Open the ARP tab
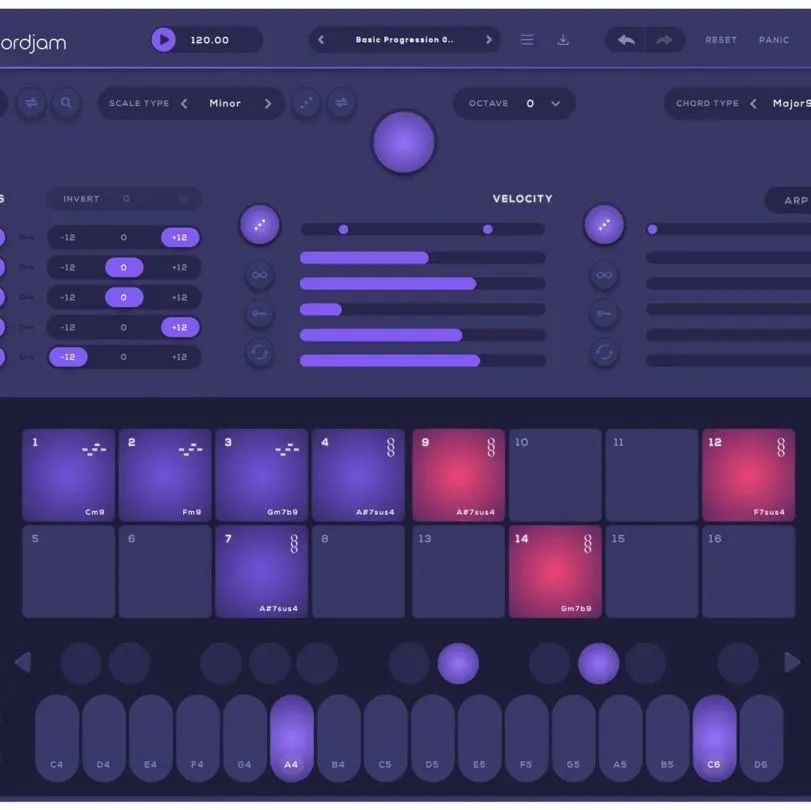This screenshot has width=811, height=810. (x=790, y=200)
